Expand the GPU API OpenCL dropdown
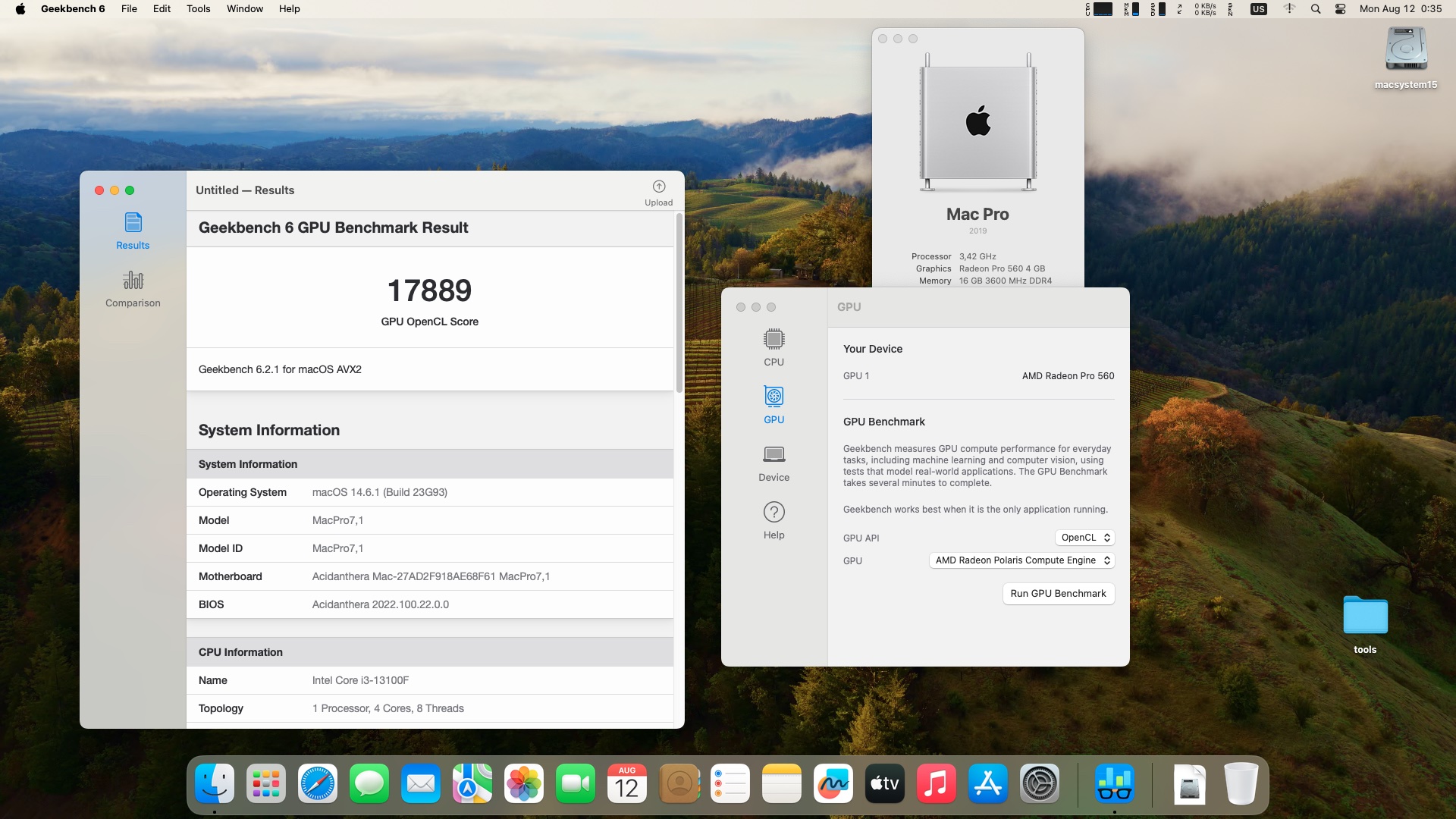Image resolution: width=1456 pixels, height=819 pixels. point(1085,538)
